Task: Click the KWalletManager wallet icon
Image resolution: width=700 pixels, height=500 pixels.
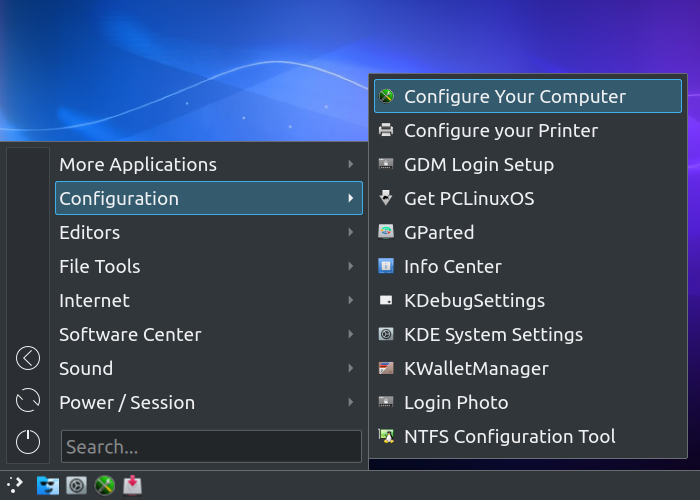Action: (x=386, y=368)
